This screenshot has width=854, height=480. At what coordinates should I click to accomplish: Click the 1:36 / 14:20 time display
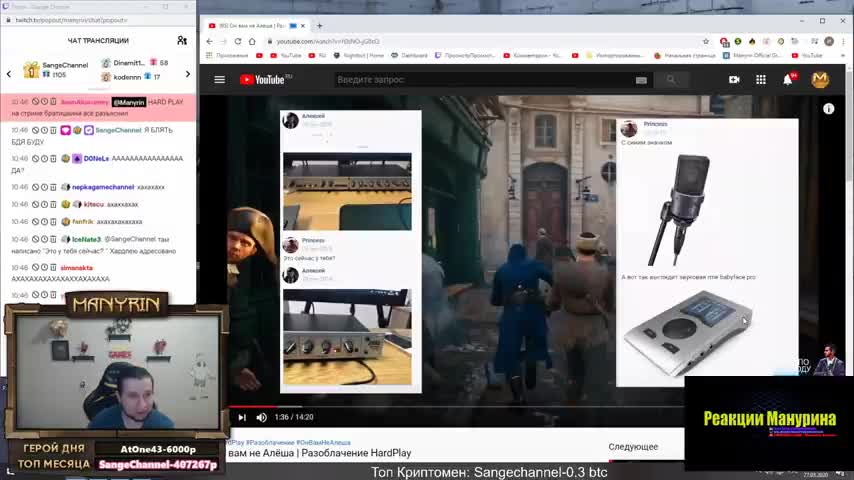point(294,417)
